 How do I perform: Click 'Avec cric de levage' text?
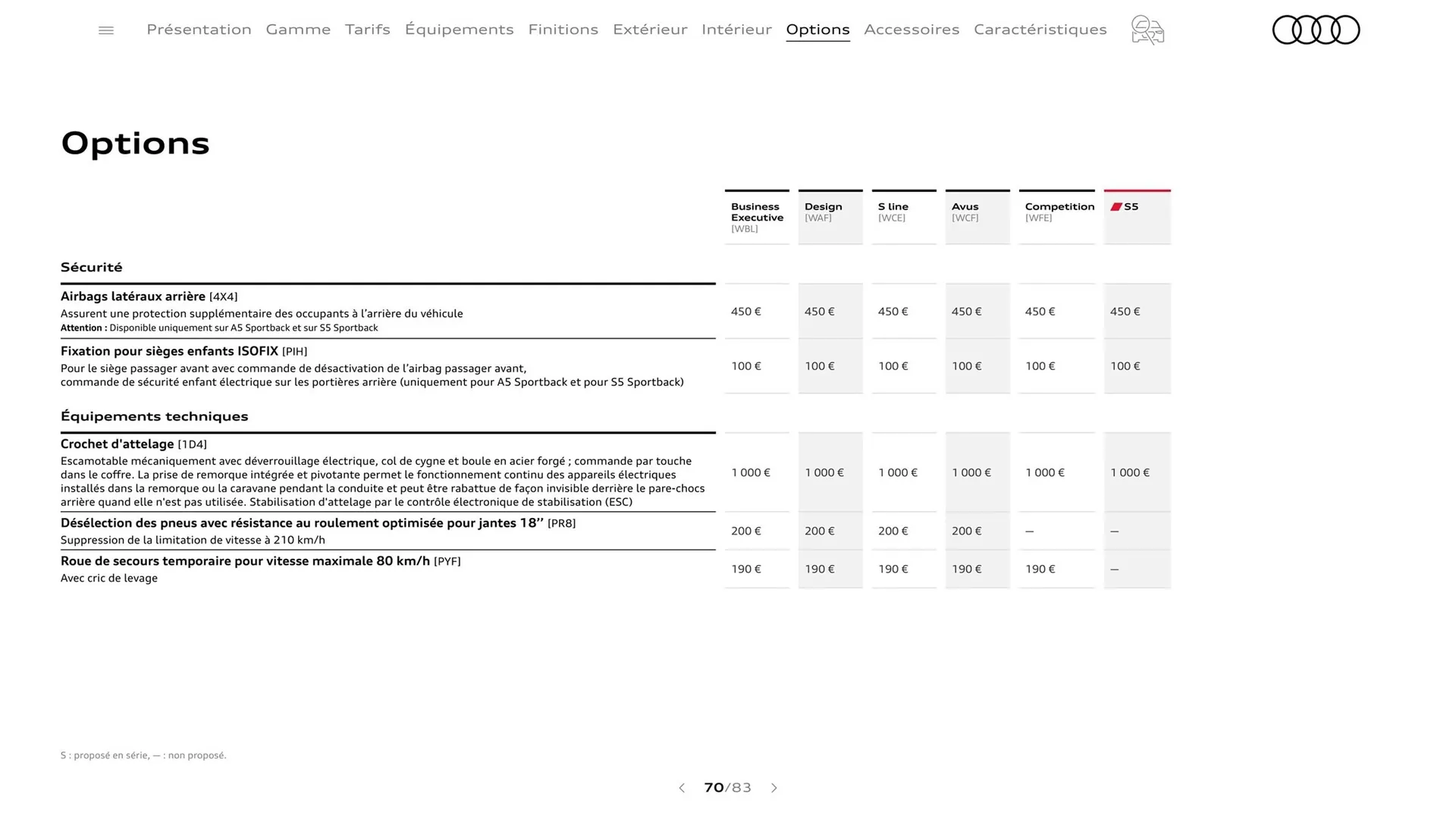coord(109,578)
